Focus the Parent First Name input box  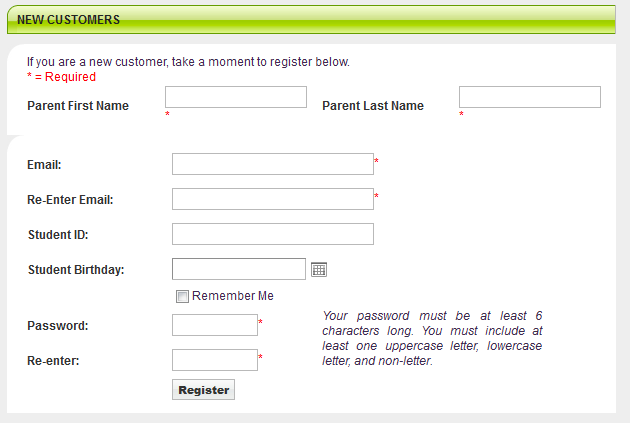[236, 97]
